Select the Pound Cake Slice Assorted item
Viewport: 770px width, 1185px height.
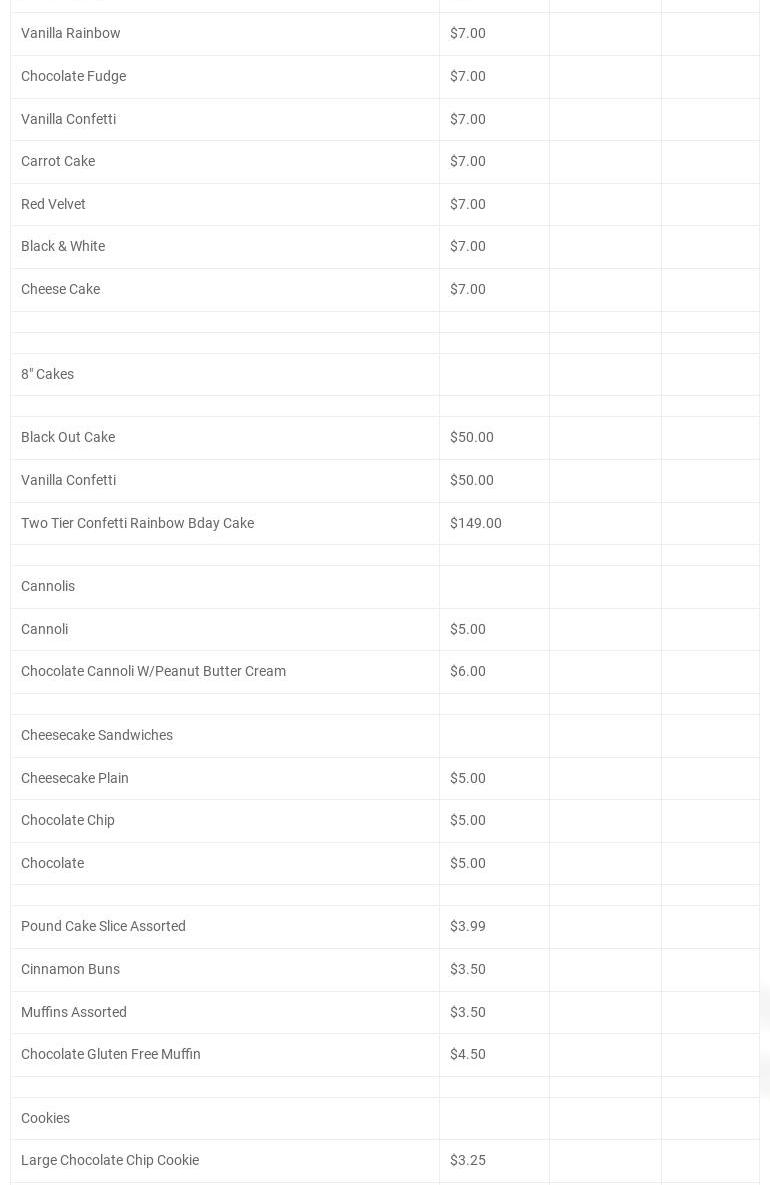(x=103, y=926)
